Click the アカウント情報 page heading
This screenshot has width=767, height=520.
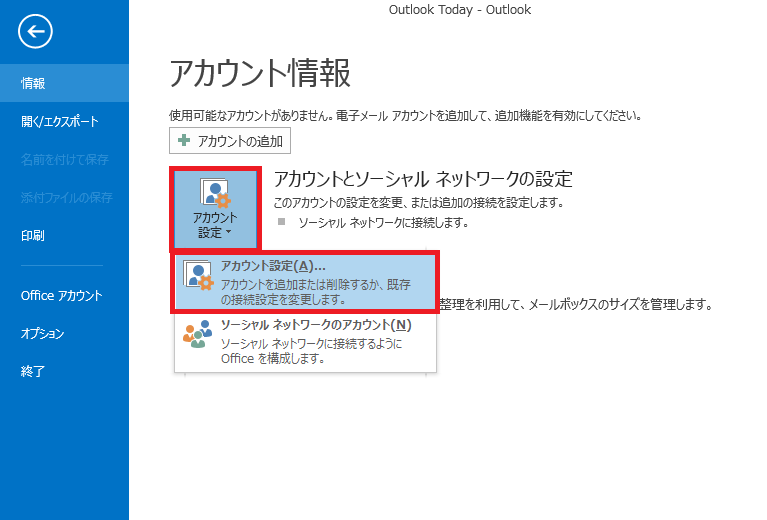coord(260,73)
